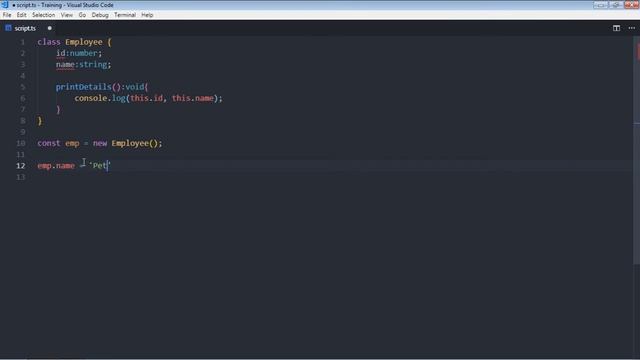Click the 'Employee' class name on line 1
640x360 pixels.
tap(84, 42)
